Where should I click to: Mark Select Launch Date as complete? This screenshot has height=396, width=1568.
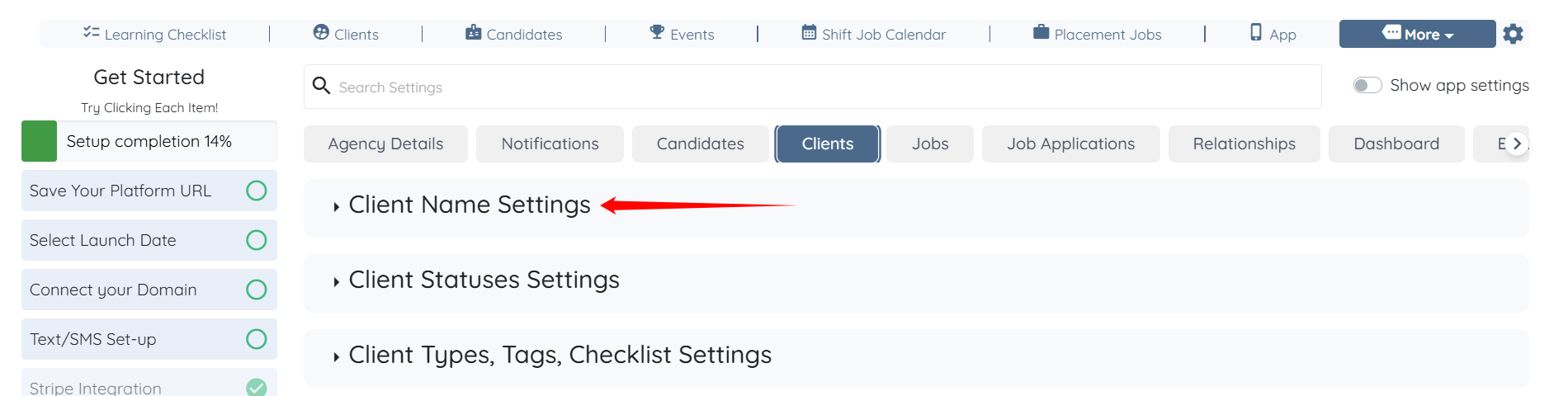pos(257,240)
